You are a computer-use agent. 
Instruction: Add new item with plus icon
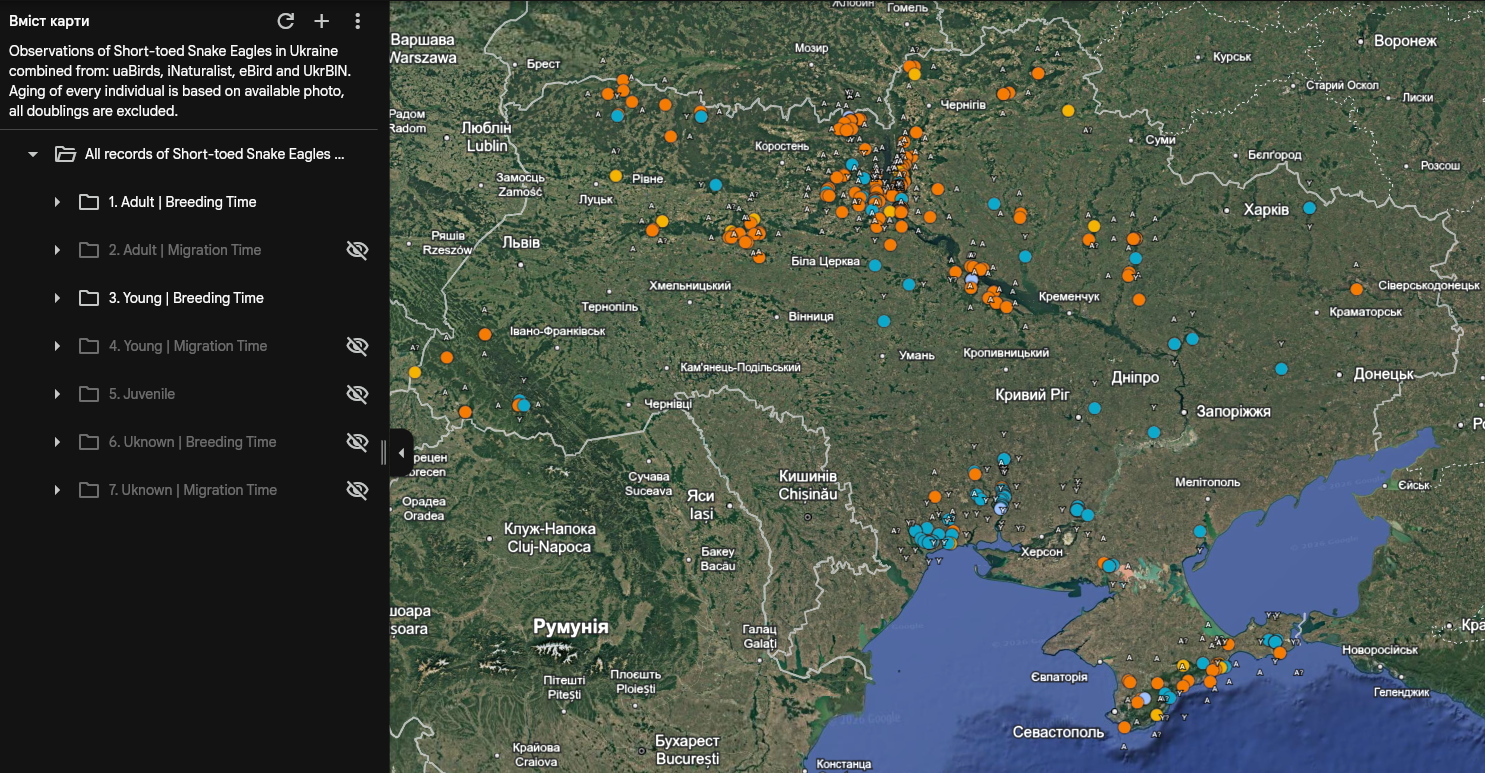point(321,21)
